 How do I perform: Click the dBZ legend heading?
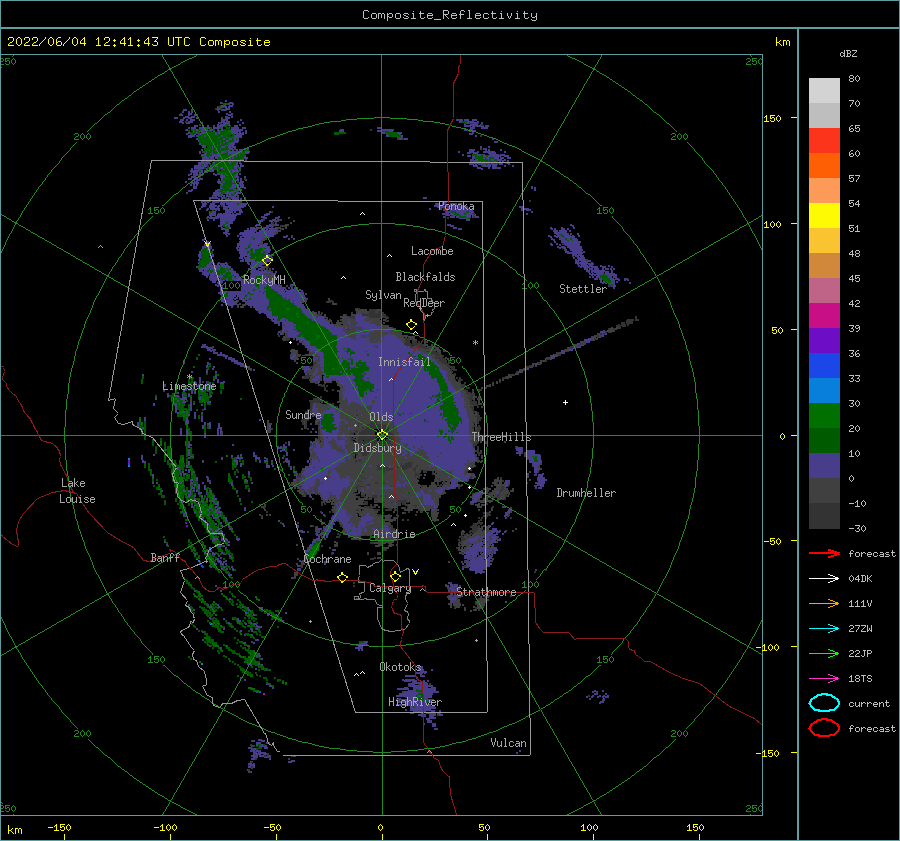click(x=848, y=53)
